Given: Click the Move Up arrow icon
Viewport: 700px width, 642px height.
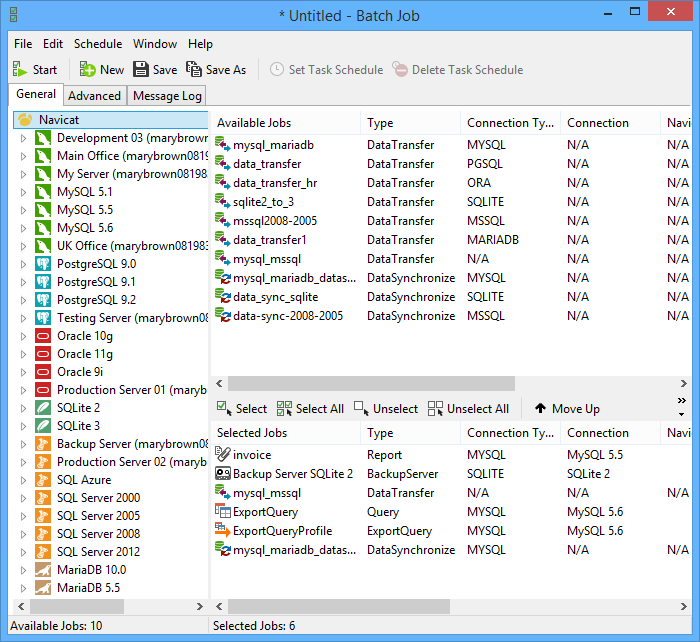Looking at the screenshot, I should coord(540,408).
